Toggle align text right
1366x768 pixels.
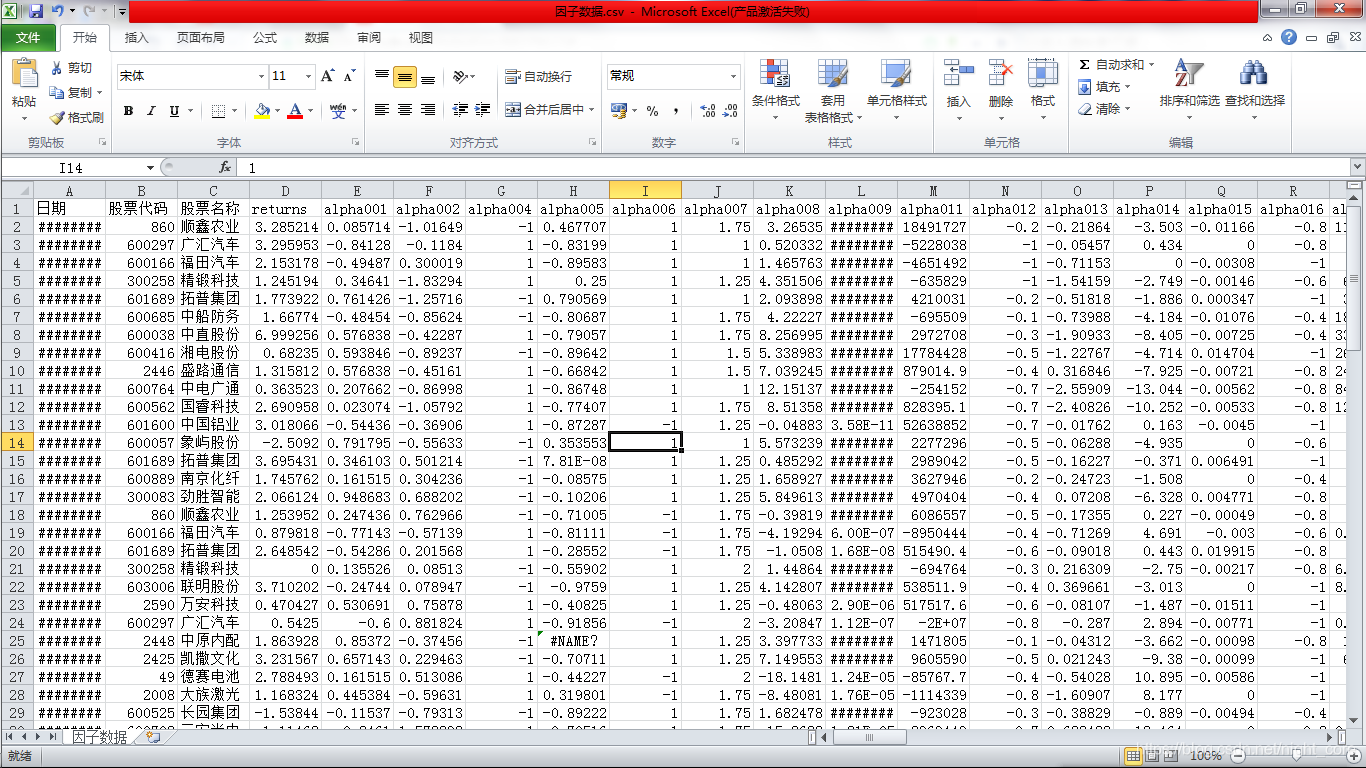(x=428, y=110)
